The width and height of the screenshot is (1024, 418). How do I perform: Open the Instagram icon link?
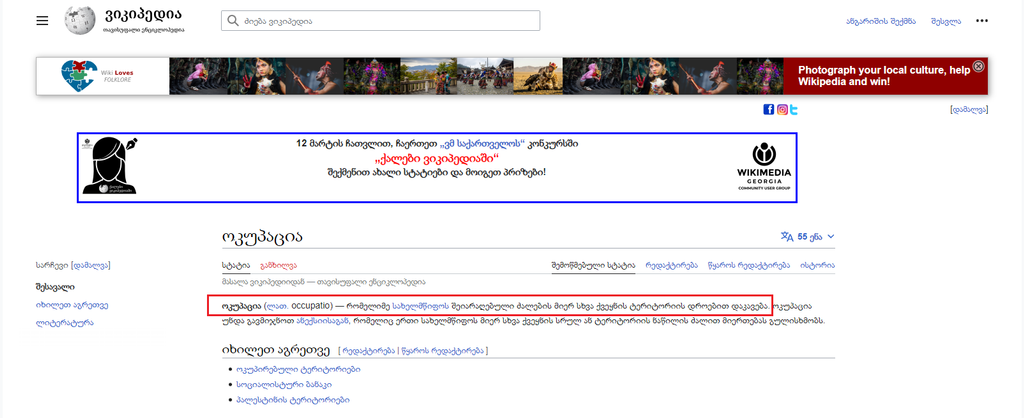[x=782, y=110]
